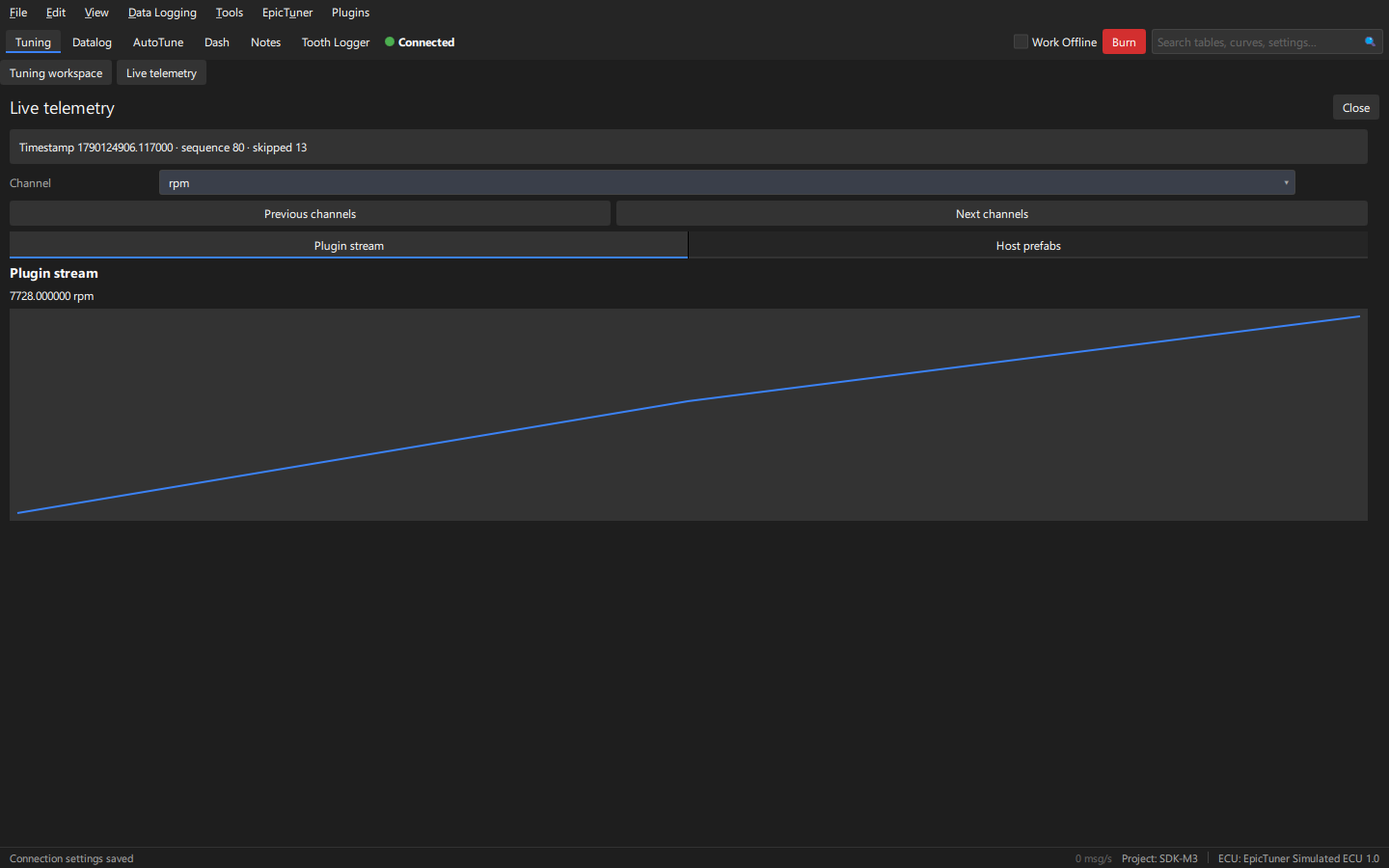The image size is (1389, 868).
Task: Click the bold Plugin stream section heading
Action: tap(54, 273)
